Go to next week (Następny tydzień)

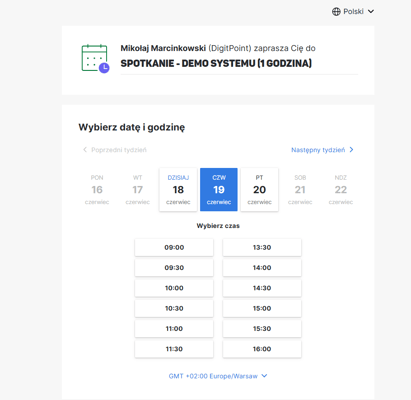322,150
